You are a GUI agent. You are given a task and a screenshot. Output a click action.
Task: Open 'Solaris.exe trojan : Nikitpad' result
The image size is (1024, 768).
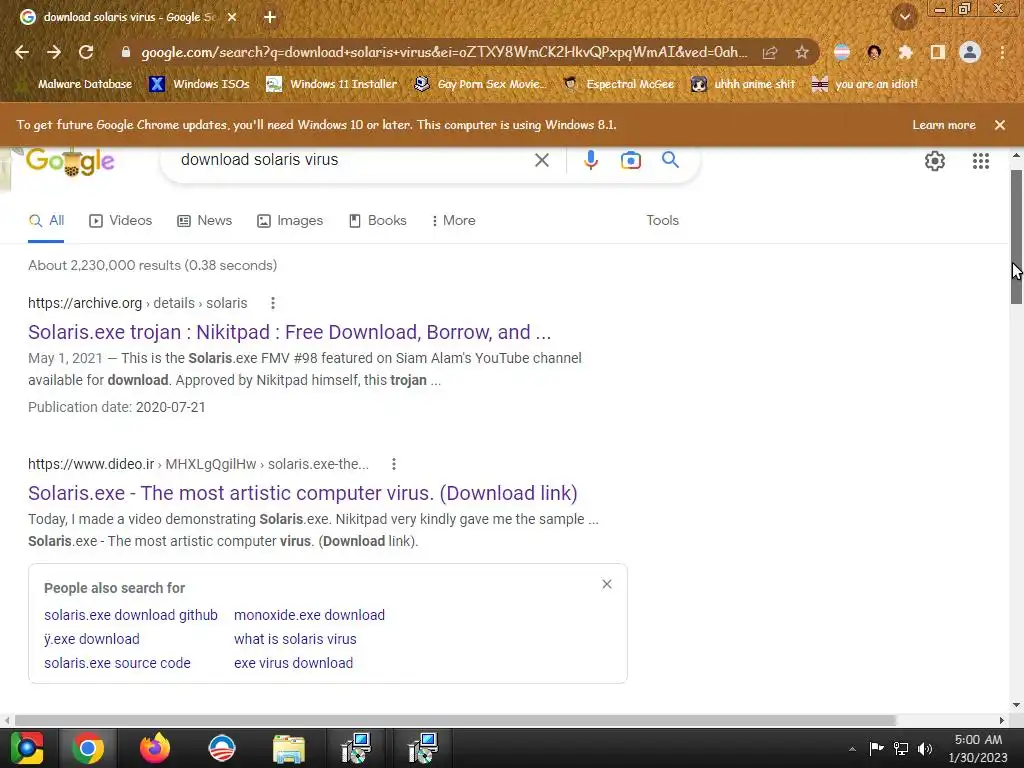(289, 332)
